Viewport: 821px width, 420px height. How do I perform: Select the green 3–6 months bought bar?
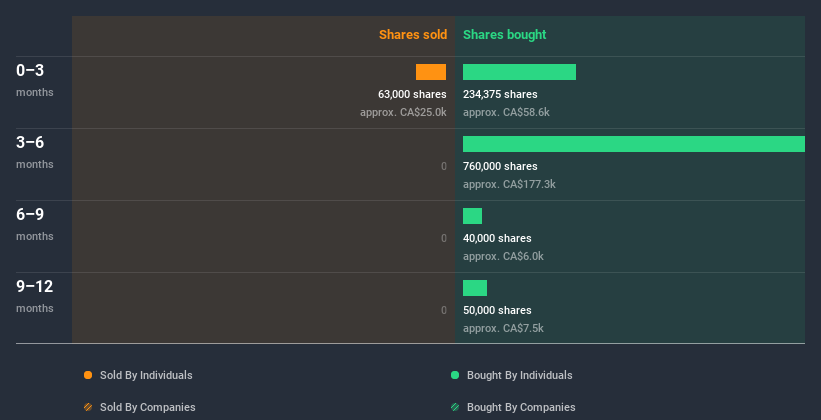634,144
